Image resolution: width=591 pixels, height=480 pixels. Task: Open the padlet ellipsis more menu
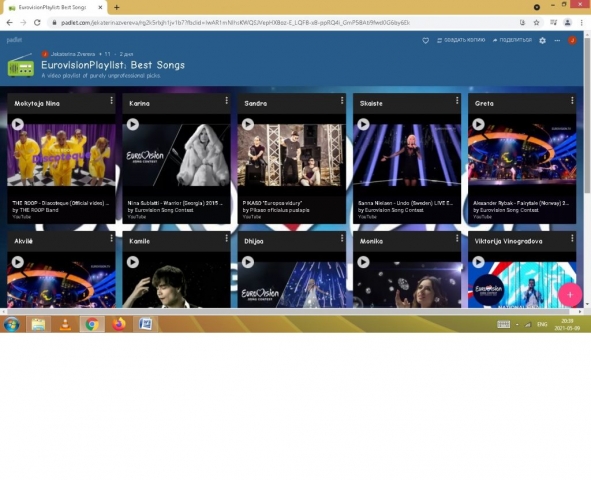557,40
